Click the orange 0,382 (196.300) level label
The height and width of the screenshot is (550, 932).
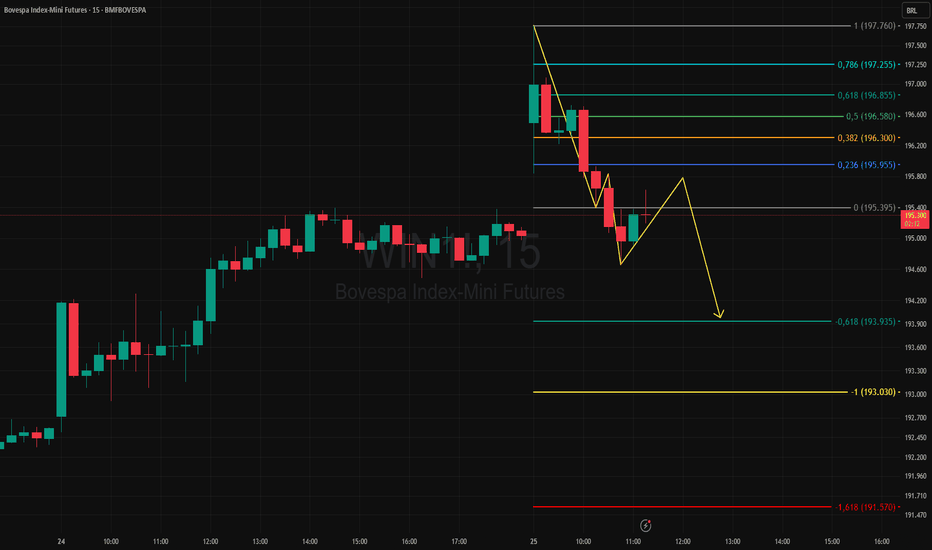[x=866, y=138]
